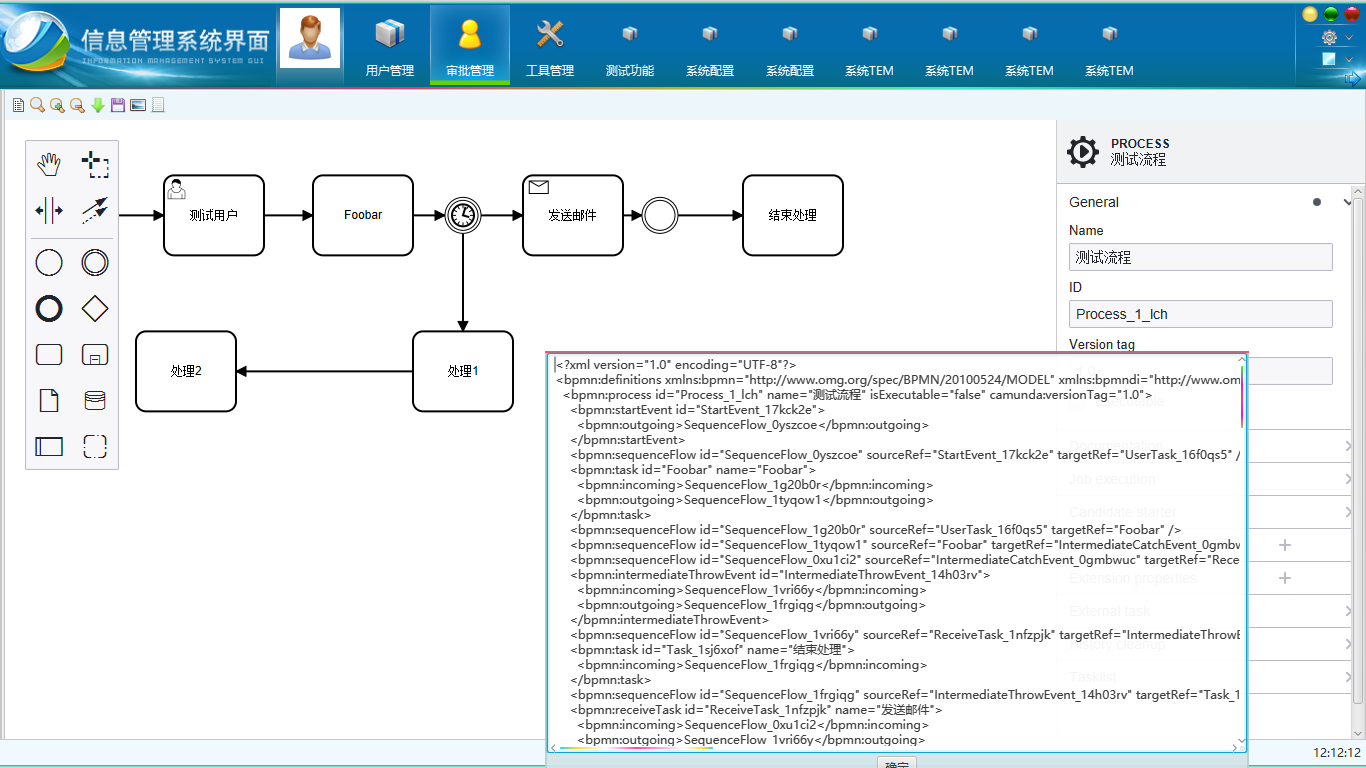Image resolution: width=1366 pixels, height=768 pixels.
Task: Click the user avatar in header
Action: [x=310, y=38]
